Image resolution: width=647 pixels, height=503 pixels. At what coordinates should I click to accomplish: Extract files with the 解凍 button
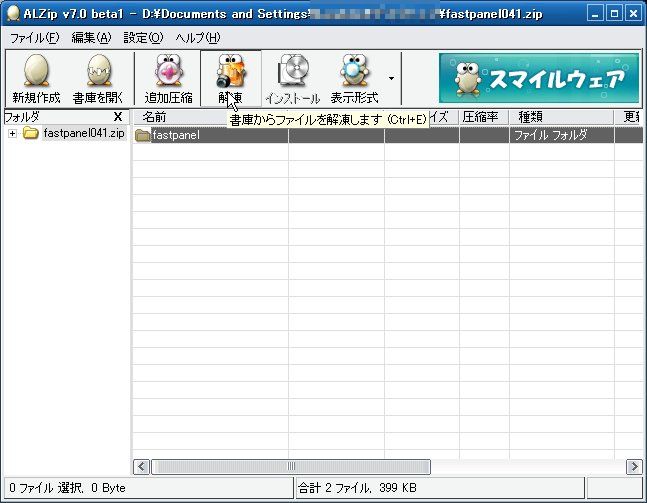tap(231, 78)
